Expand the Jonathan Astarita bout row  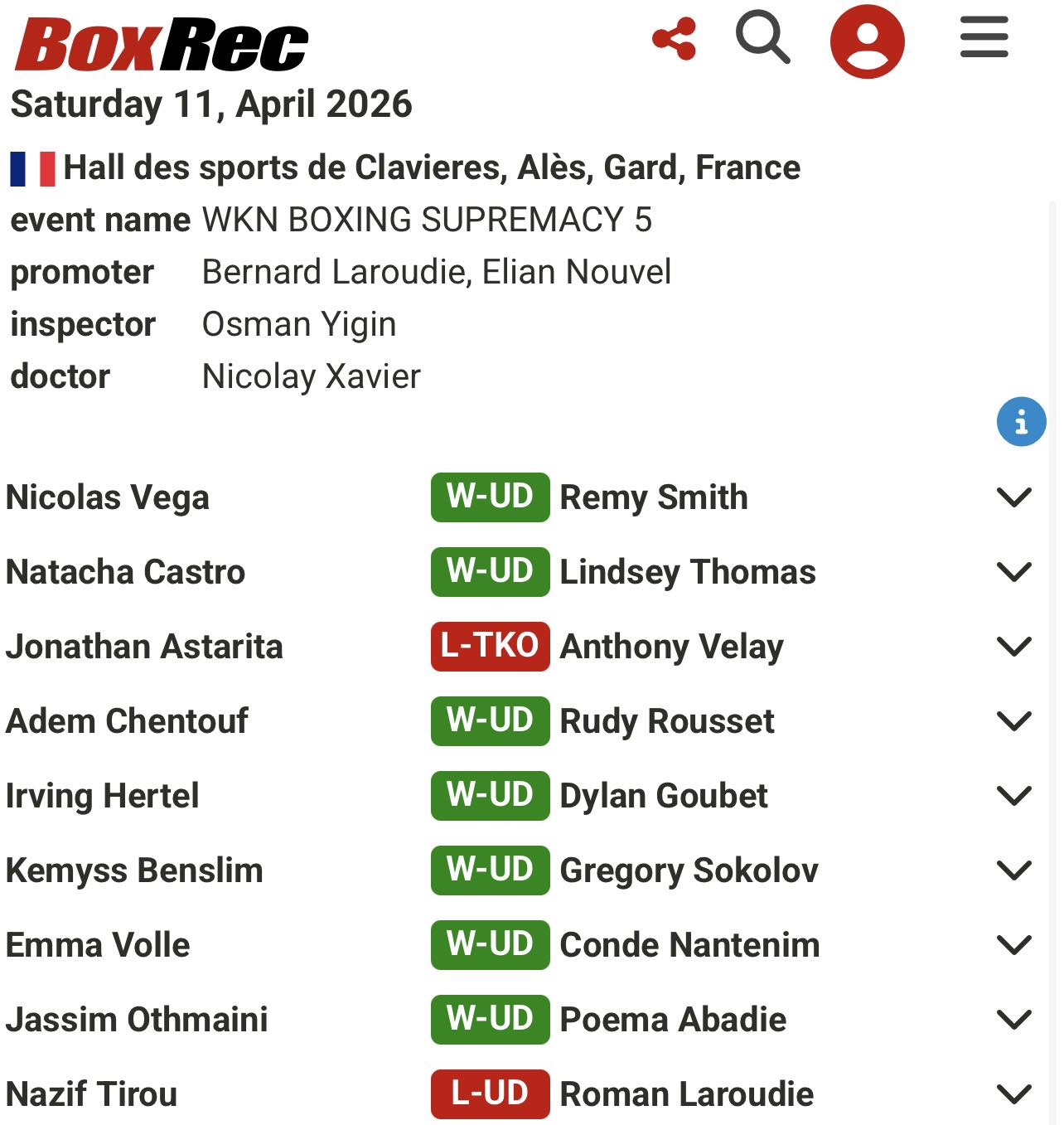[x=1013, y=647]
